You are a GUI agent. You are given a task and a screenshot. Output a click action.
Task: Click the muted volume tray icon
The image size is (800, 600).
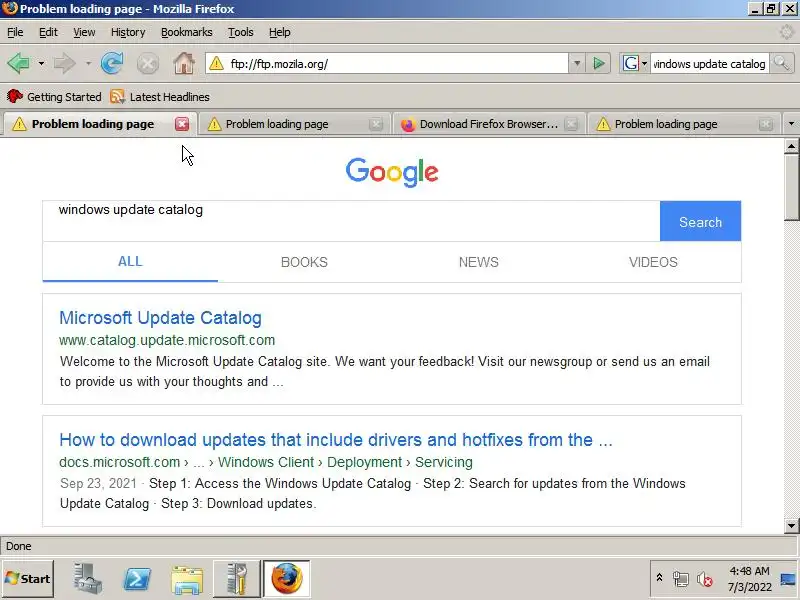(x=705, y=579)
